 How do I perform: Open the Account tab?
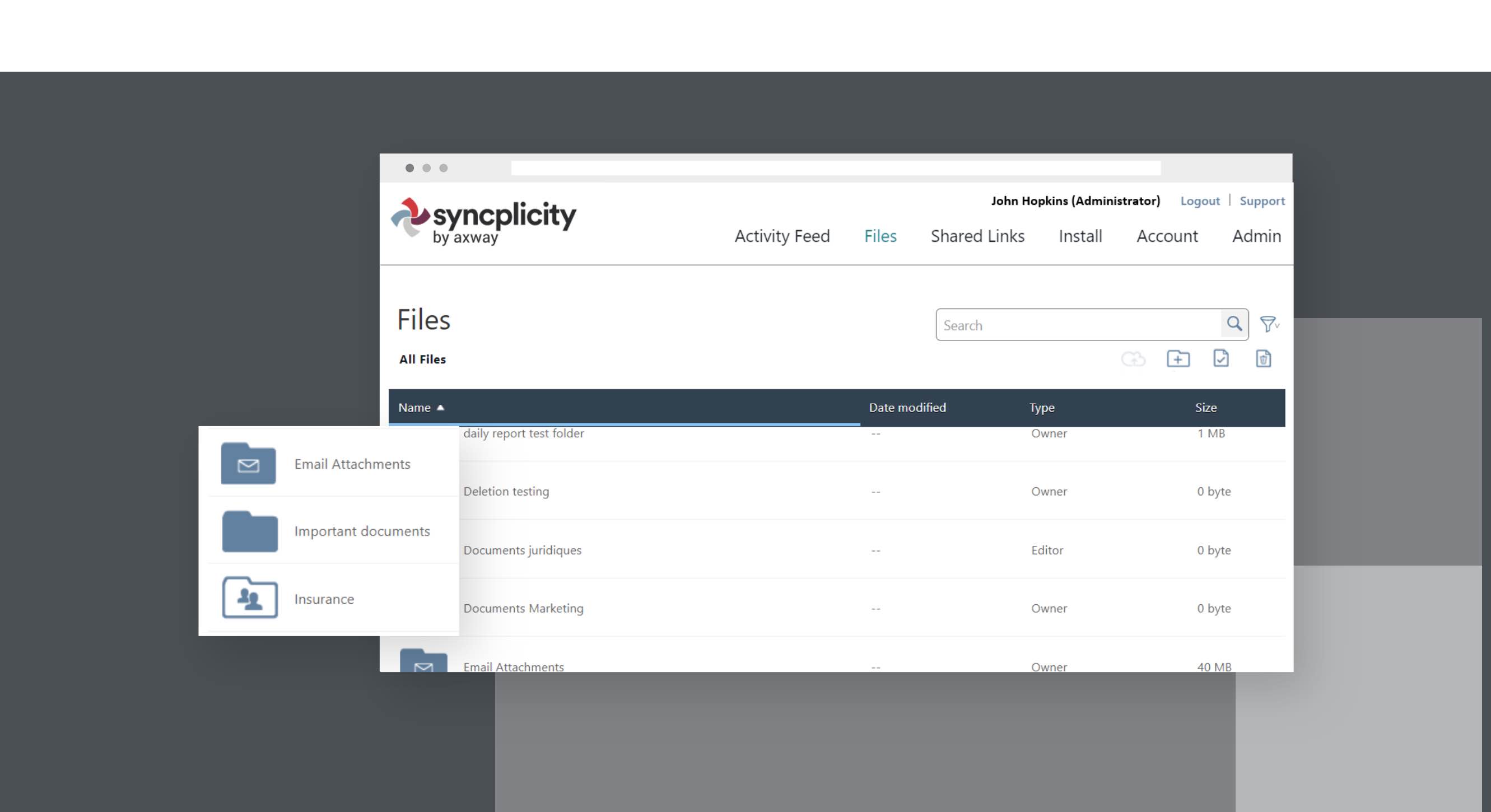pos(1167,236)
